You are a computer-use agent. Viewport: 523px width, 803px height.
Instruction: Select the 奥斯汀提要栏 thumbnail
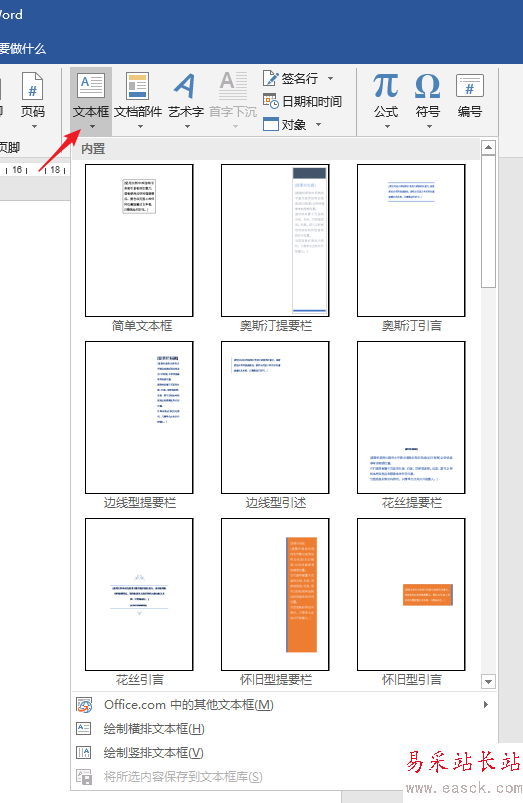[x=275, y=241]
